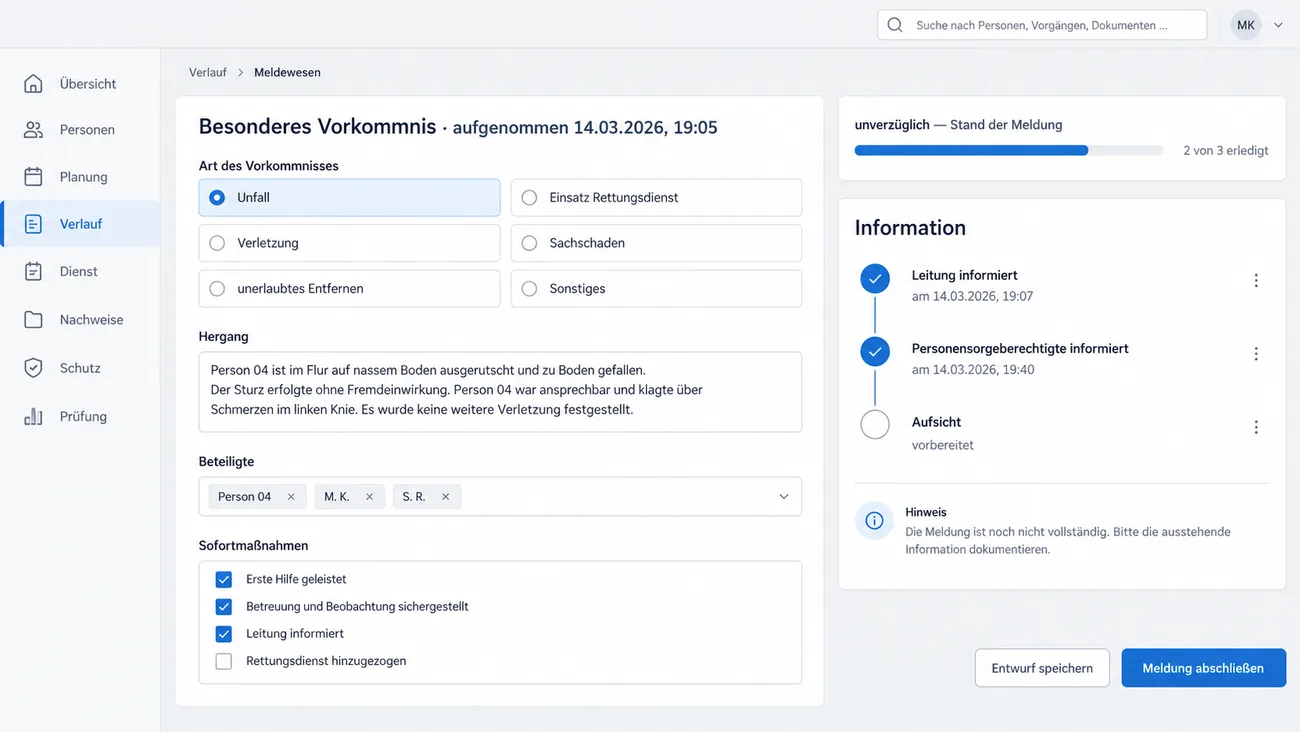
Task: Click the checkmark circle for Personensorgeberechtigte informiert
Action: point(875,352)
